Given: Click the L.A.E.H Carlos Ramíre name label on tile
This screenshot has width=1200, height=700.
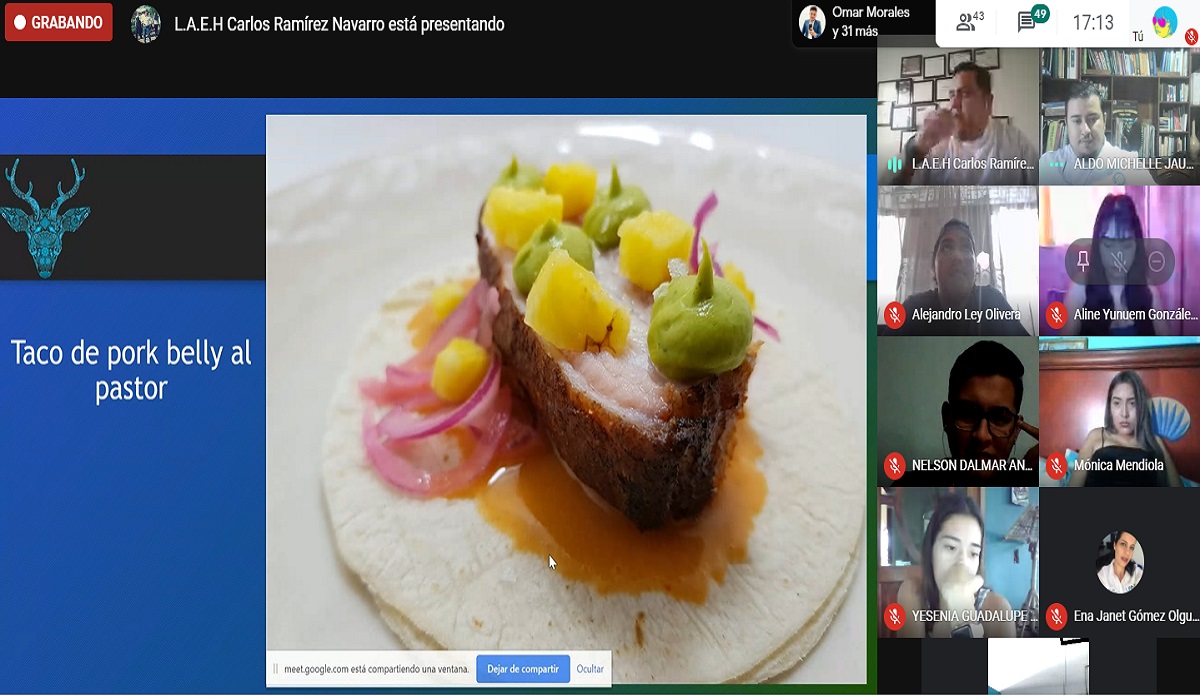Looking at the screenshot, I should pyautogui.click(x=972, y=163).
